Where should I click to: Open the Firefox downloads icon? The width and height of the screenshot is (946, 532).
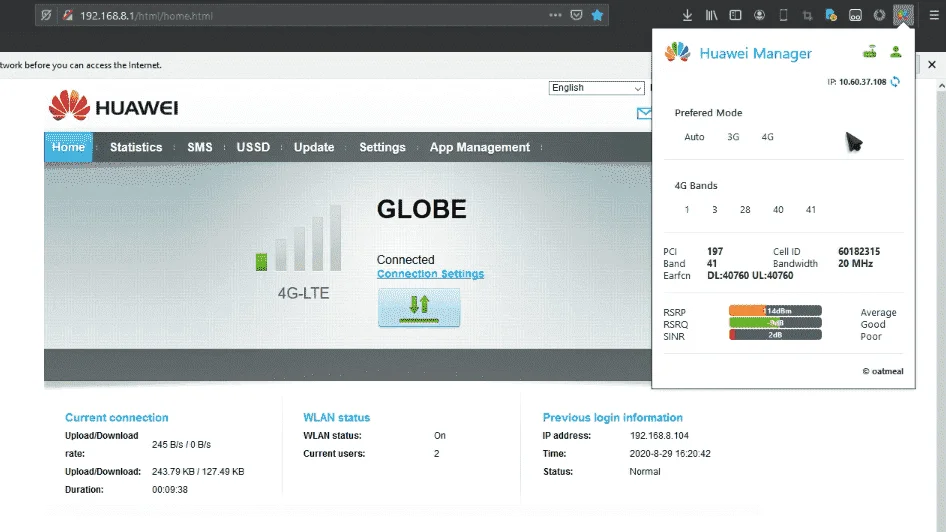pos(687,16)
